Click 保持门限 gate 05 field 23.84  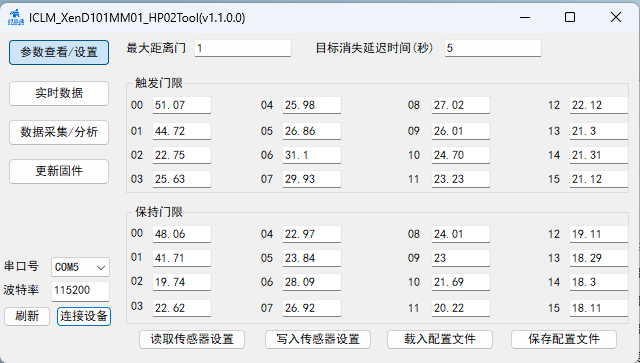[x=312, y=258]
